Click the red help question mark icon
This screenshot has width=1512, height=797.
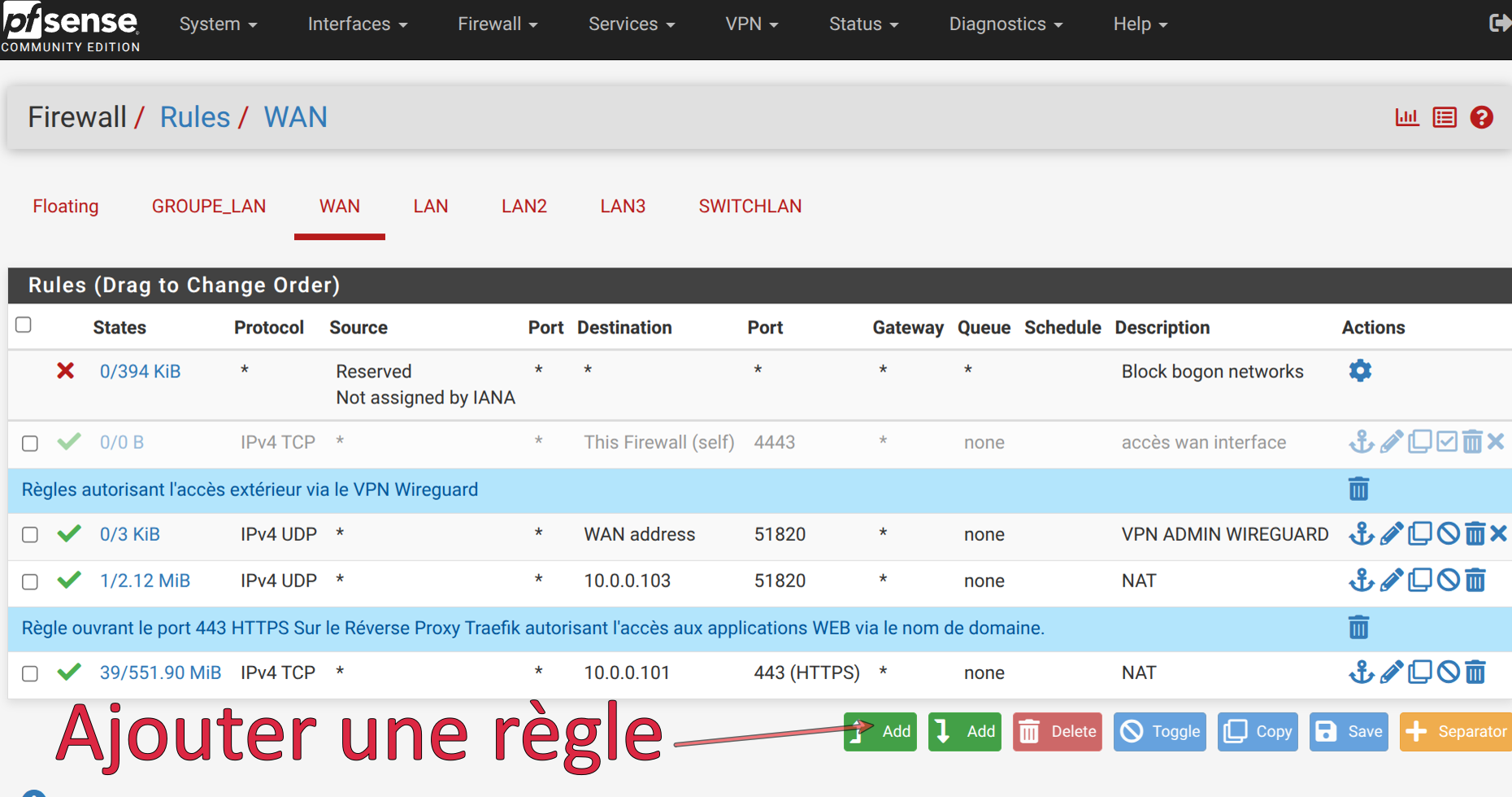tap(1481, 118)
